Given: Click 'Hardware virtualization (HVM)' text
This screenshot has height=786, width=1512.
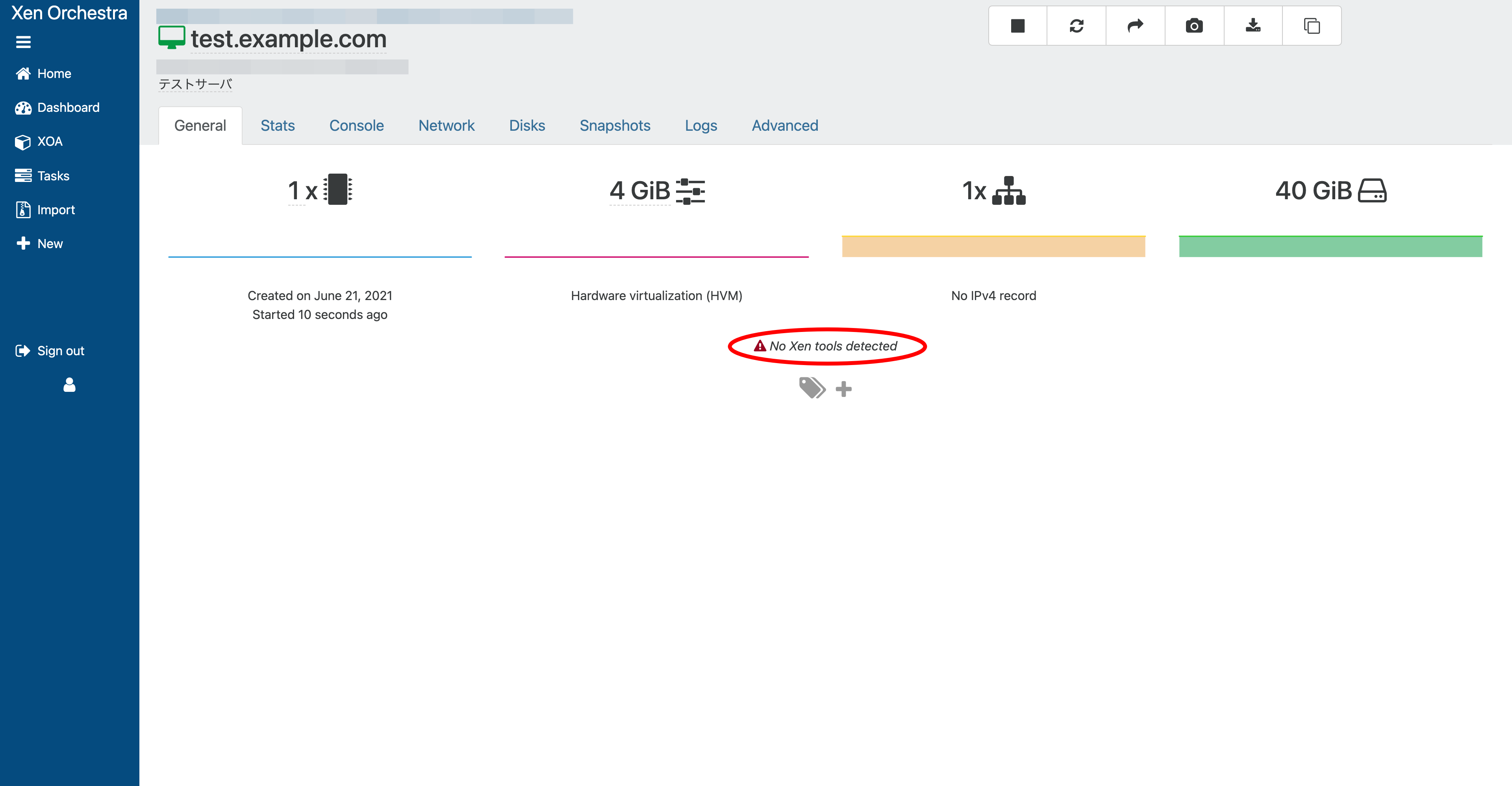Looking at the screenshot, I should [656, 296].
